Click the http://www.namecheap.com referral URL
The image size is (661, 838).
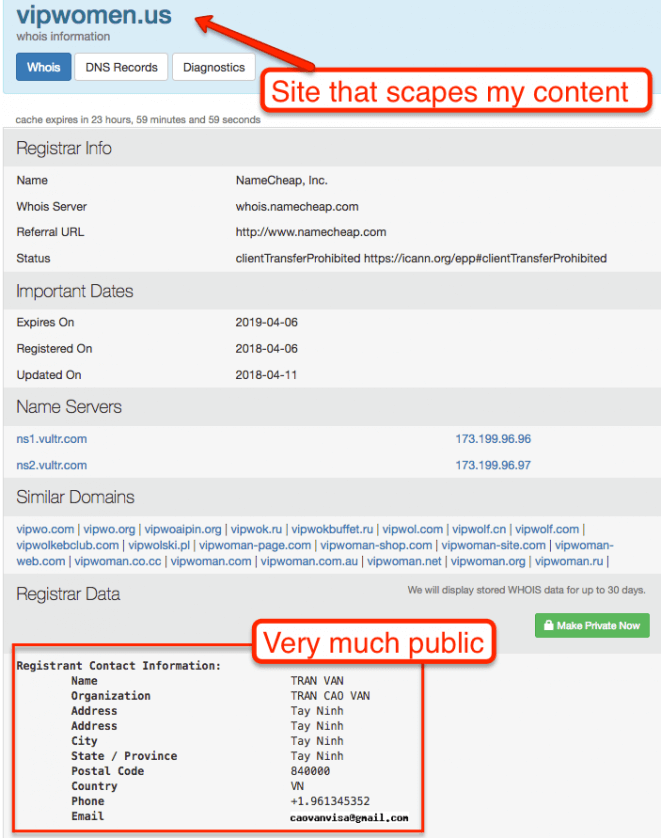[311, 232]
